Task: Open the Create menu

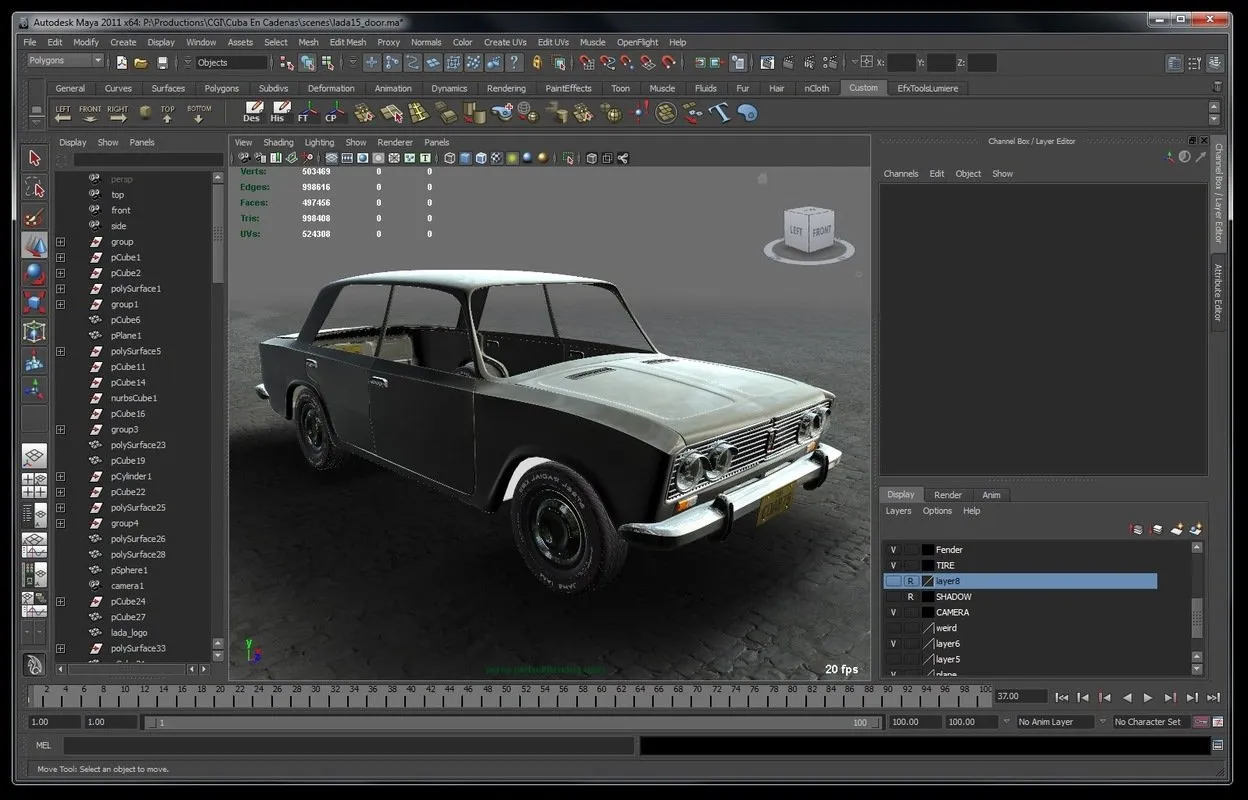Action: pos(123,42)
